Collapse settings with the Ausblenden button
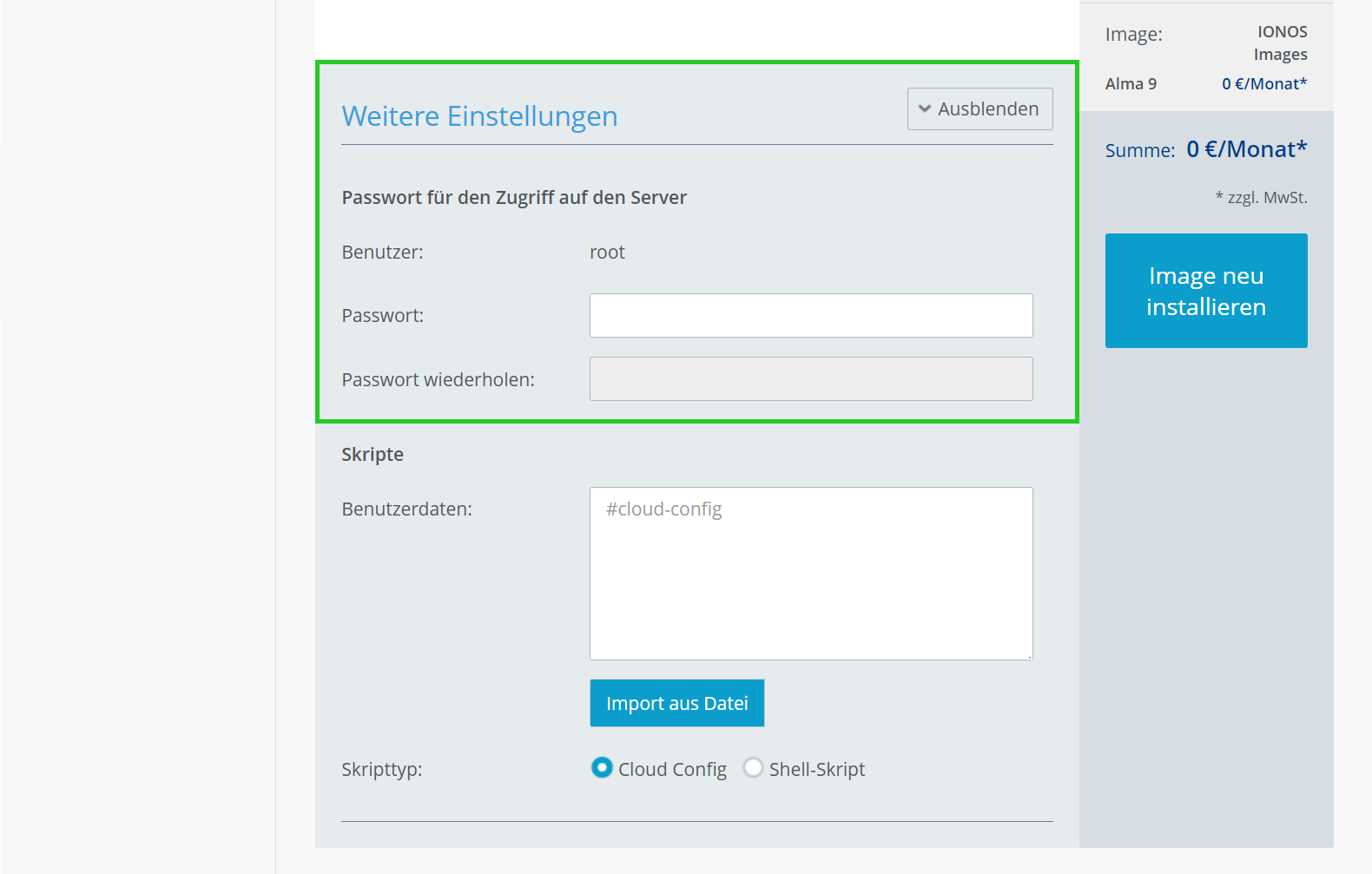This screenshot has height=874, width=1372. coord(980,108)
